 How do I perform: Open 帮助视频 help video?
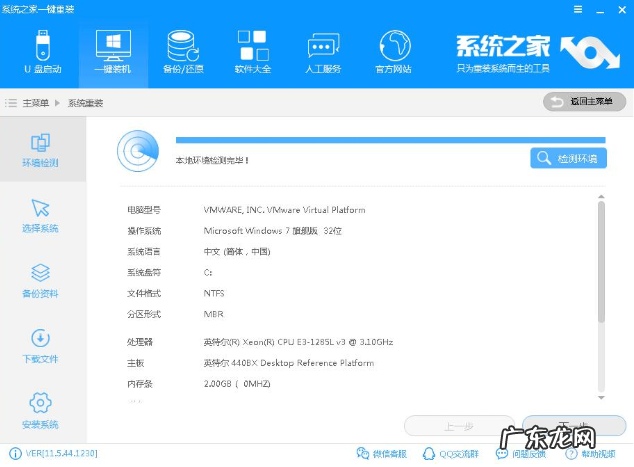tap(590, 454)
